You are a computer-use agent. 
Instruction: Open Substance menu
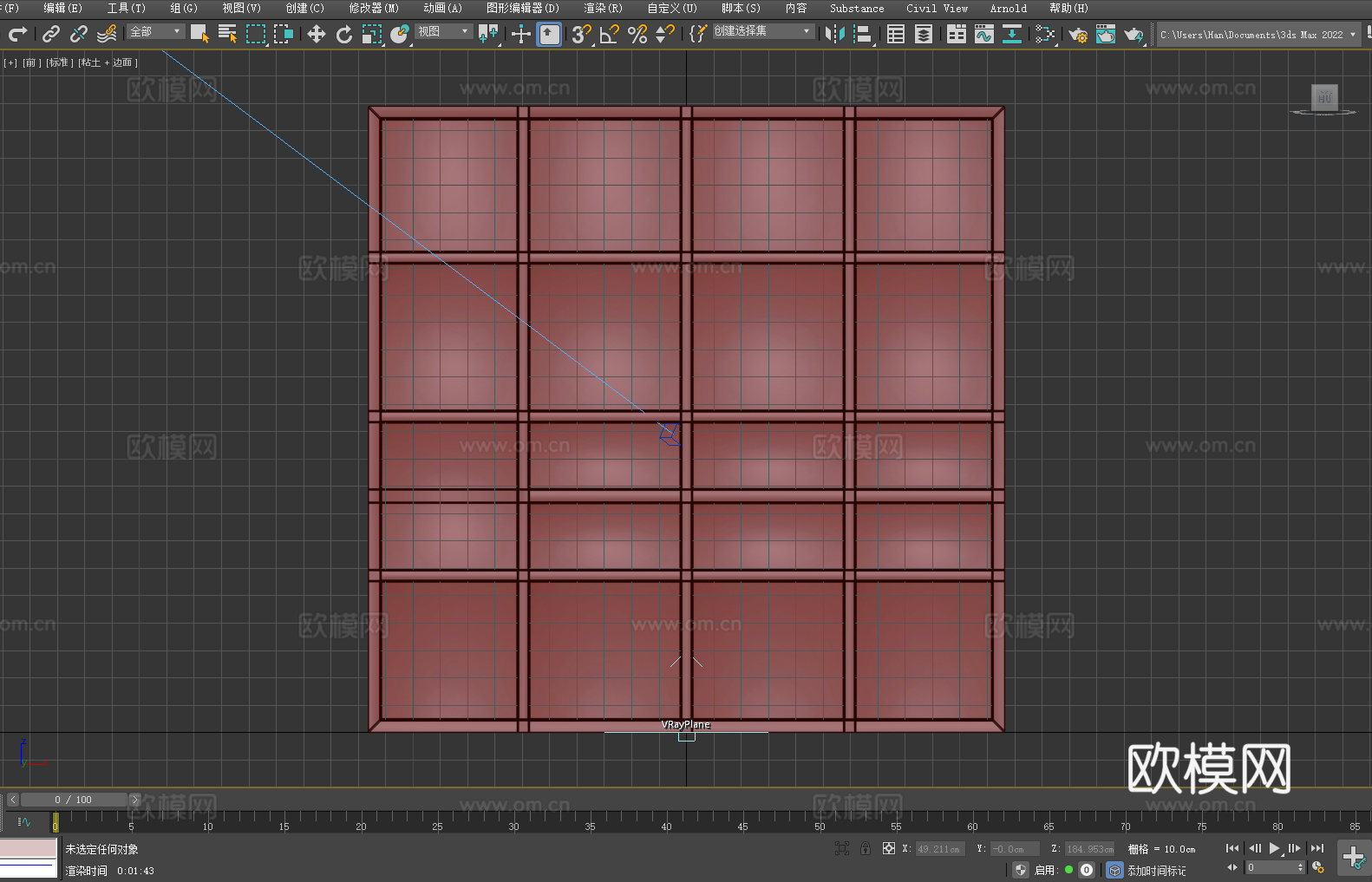tap(857, 8)
